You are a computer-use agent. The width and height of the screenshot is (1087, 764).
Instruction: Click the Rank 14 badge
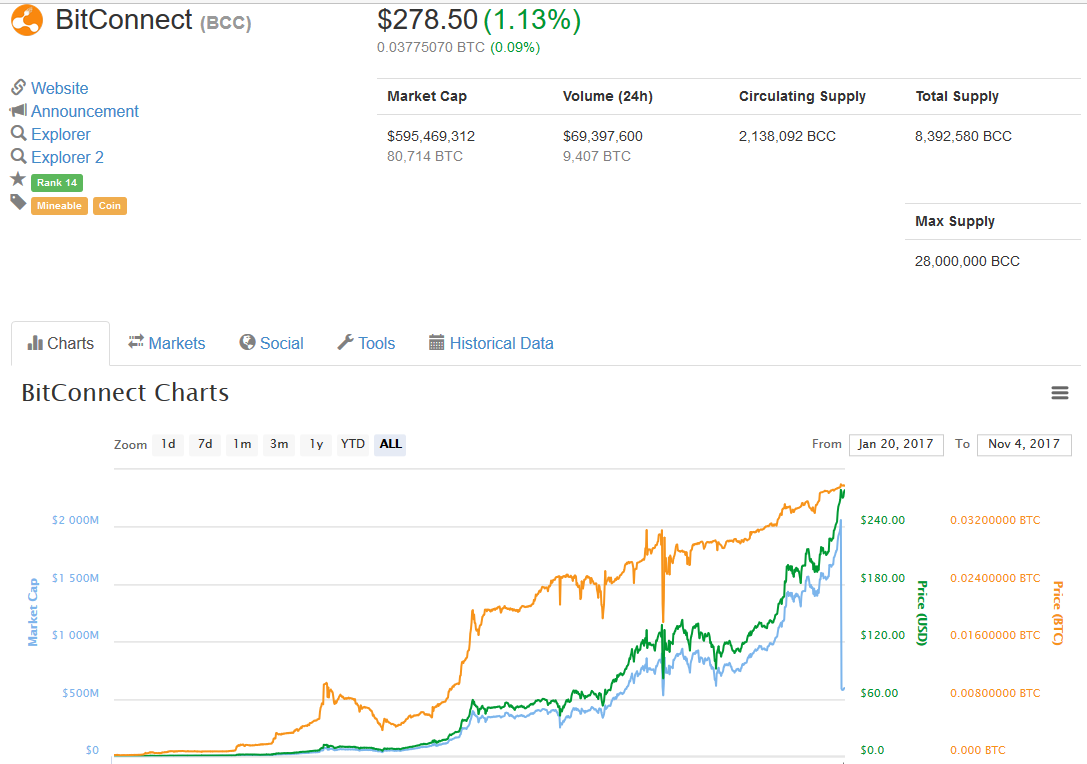(x=57, y=182)
